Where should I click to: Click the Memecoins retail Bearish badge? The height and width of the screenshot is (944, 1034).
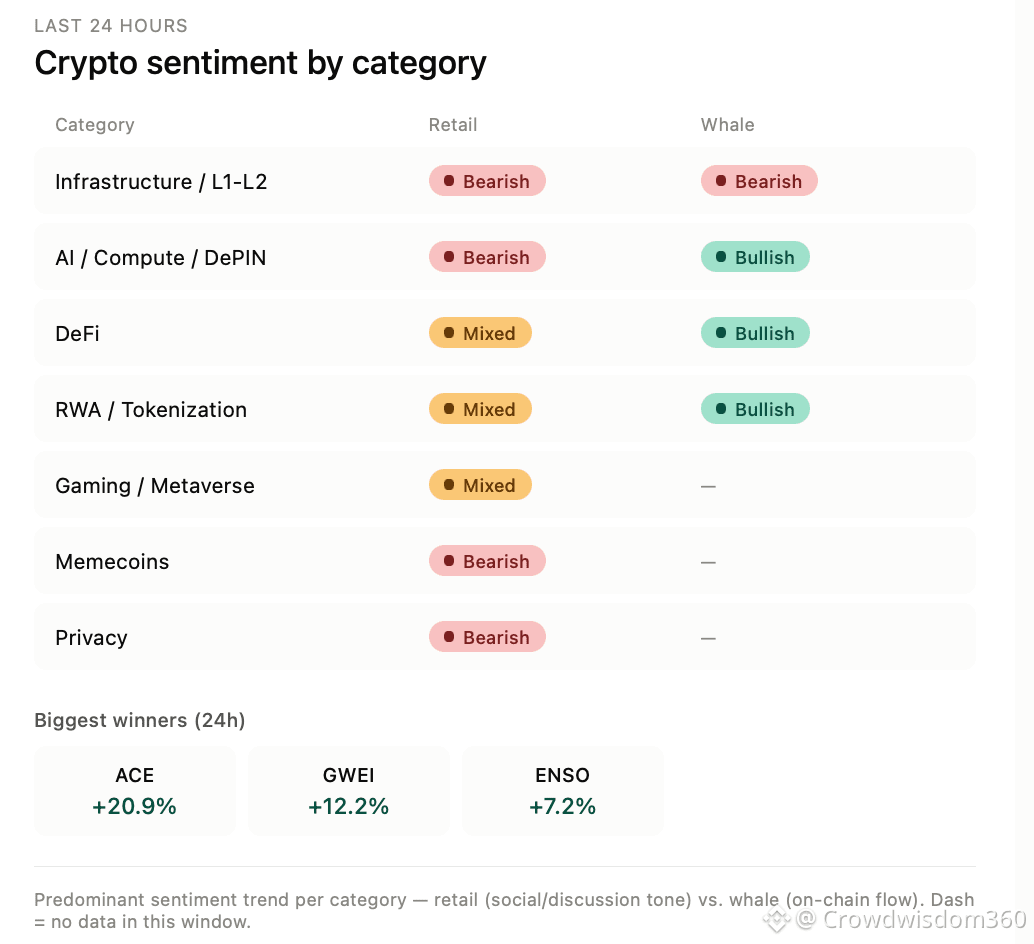point(487,561)
